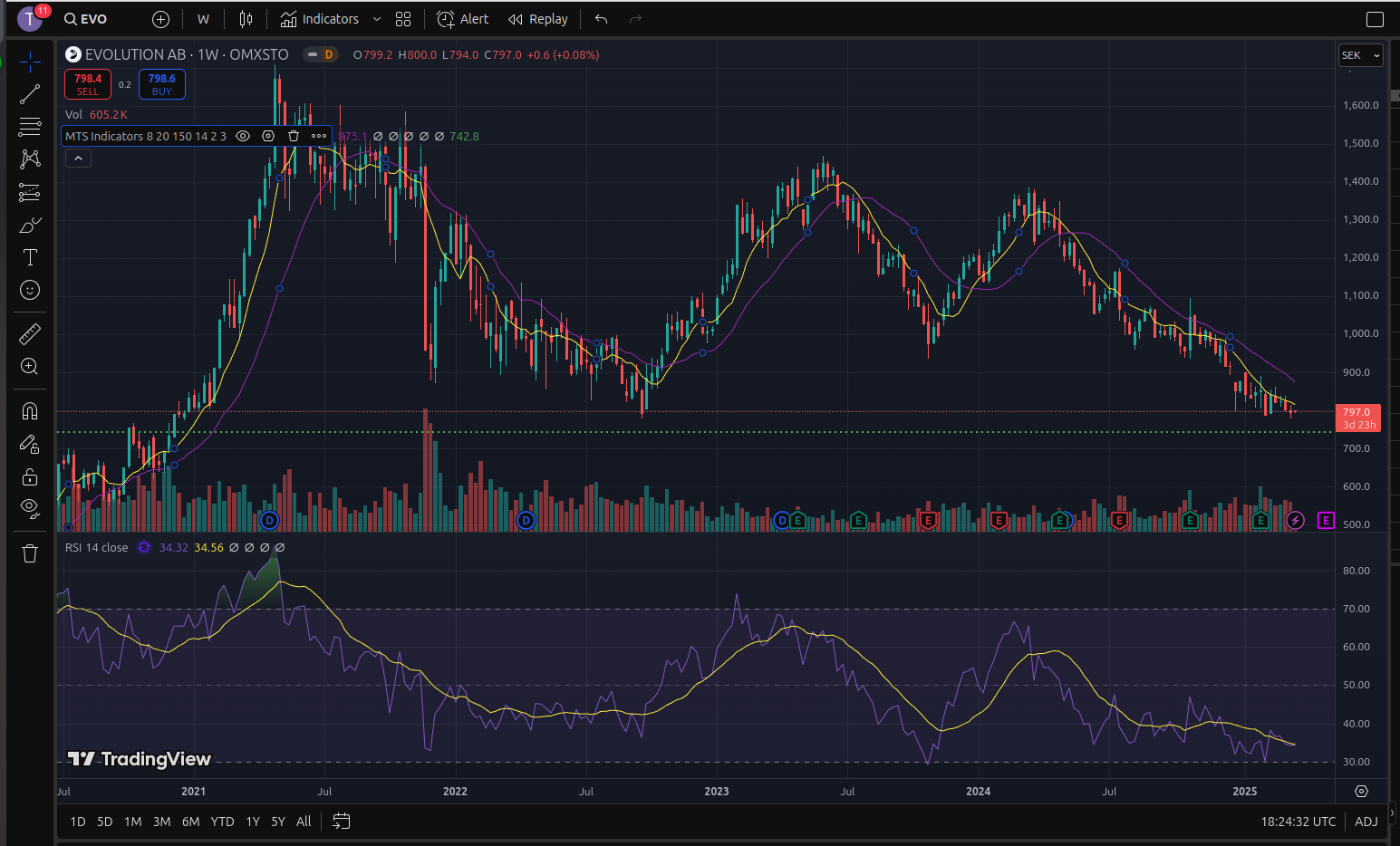Open the SEK currency dropdown
Viewport: 1400px width, 846px height.
(1361, 55)
